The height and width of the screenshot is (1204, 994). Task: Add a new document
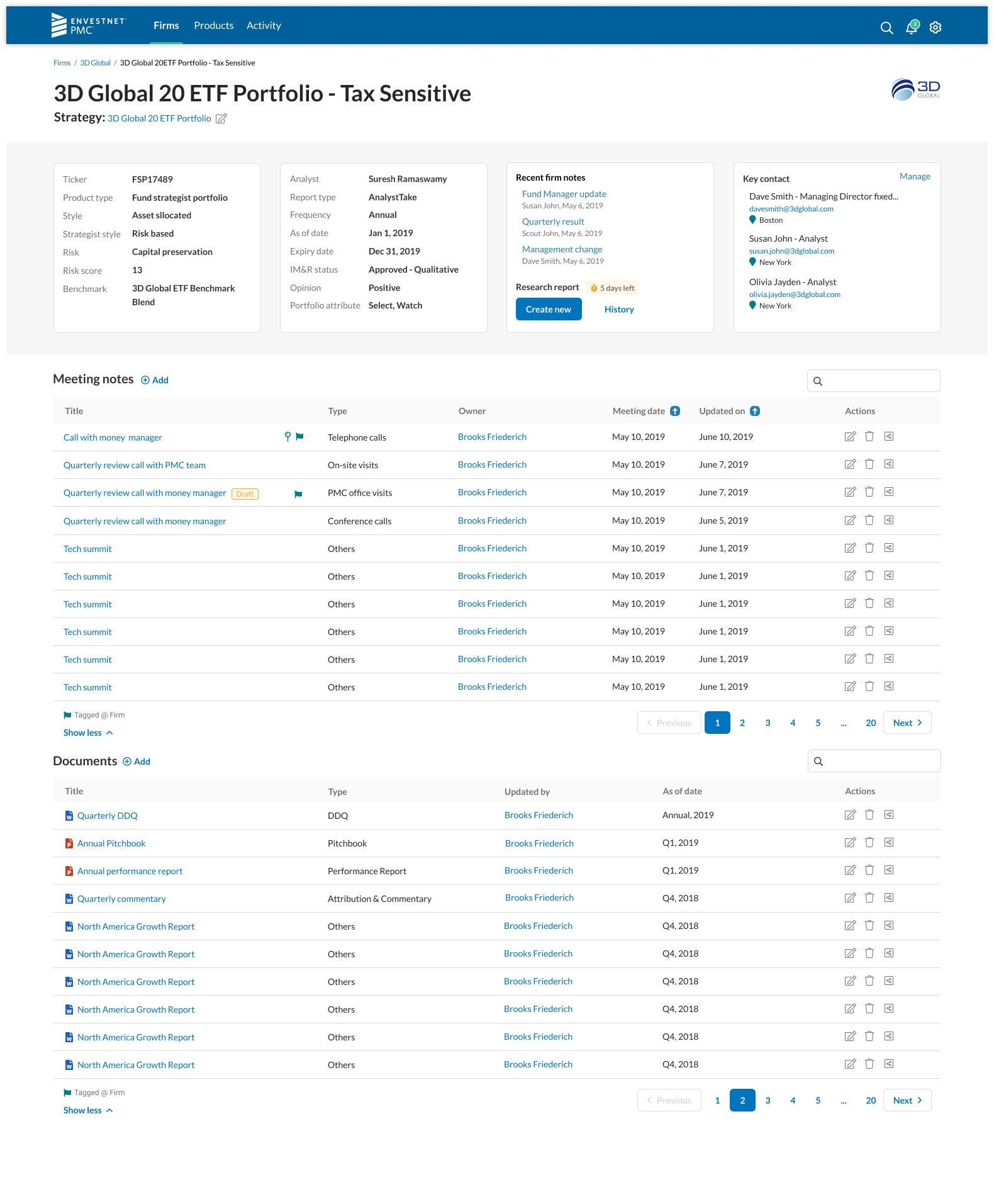tap(137, 762)
